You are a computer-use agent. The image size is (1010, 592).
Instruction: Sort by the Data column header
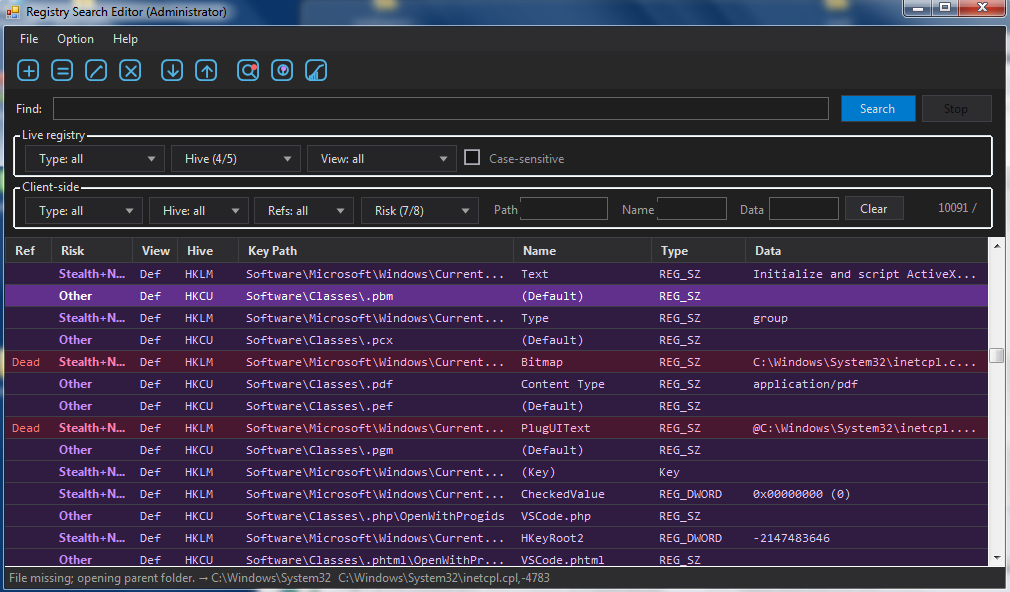[866, 251]
